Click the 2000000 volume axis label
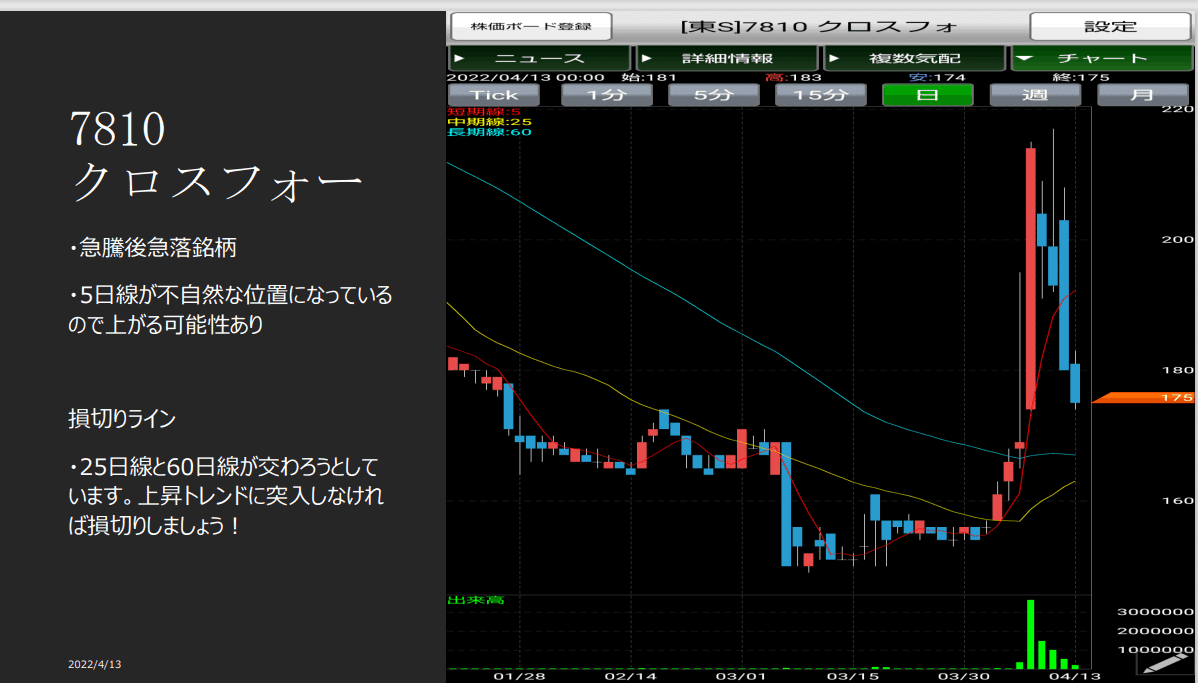 [x=1155, y=631]
